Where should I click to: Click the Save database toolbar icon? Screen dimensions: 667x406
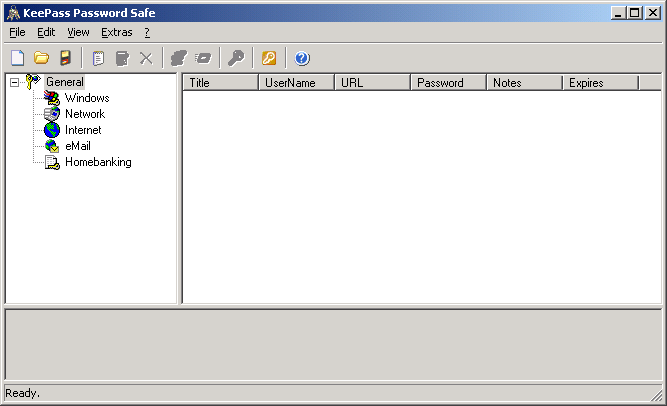65,58
